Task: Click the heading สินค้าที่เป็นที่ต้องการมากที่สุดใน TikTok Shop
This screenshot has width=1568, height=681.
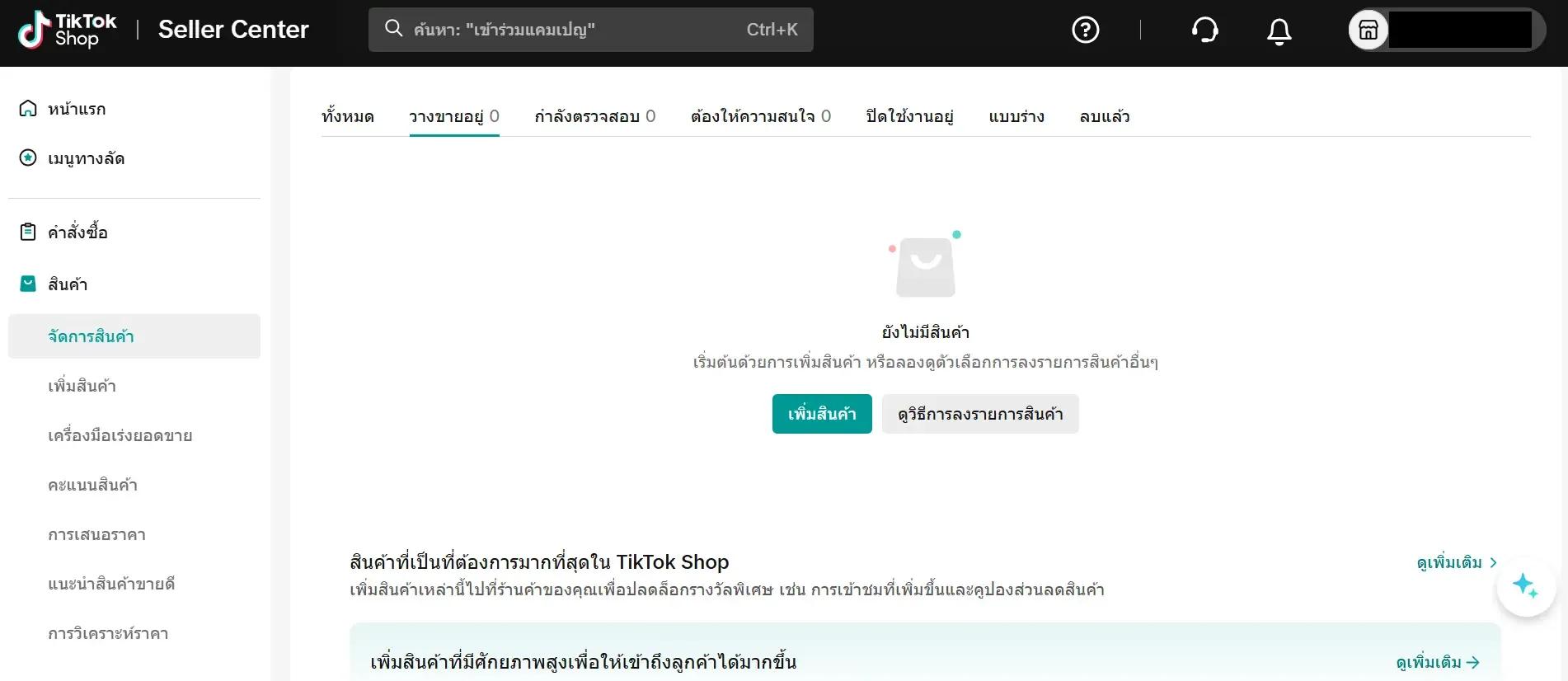Action: 539,562
